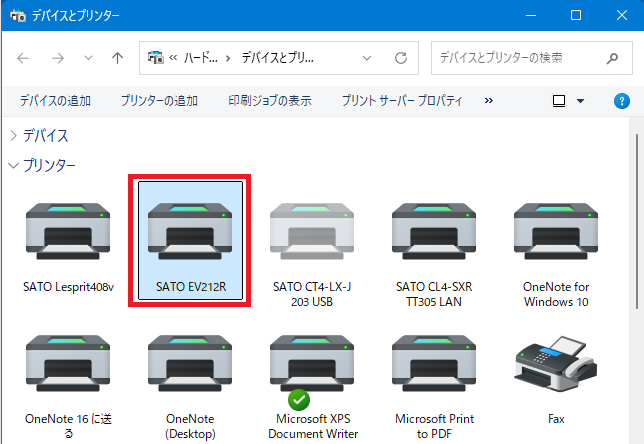This screenshot has width=644, height=444.
Task: Select the OneNote (Desktop) printer icon
Action: pyautogui.click(x=190, y=363)
